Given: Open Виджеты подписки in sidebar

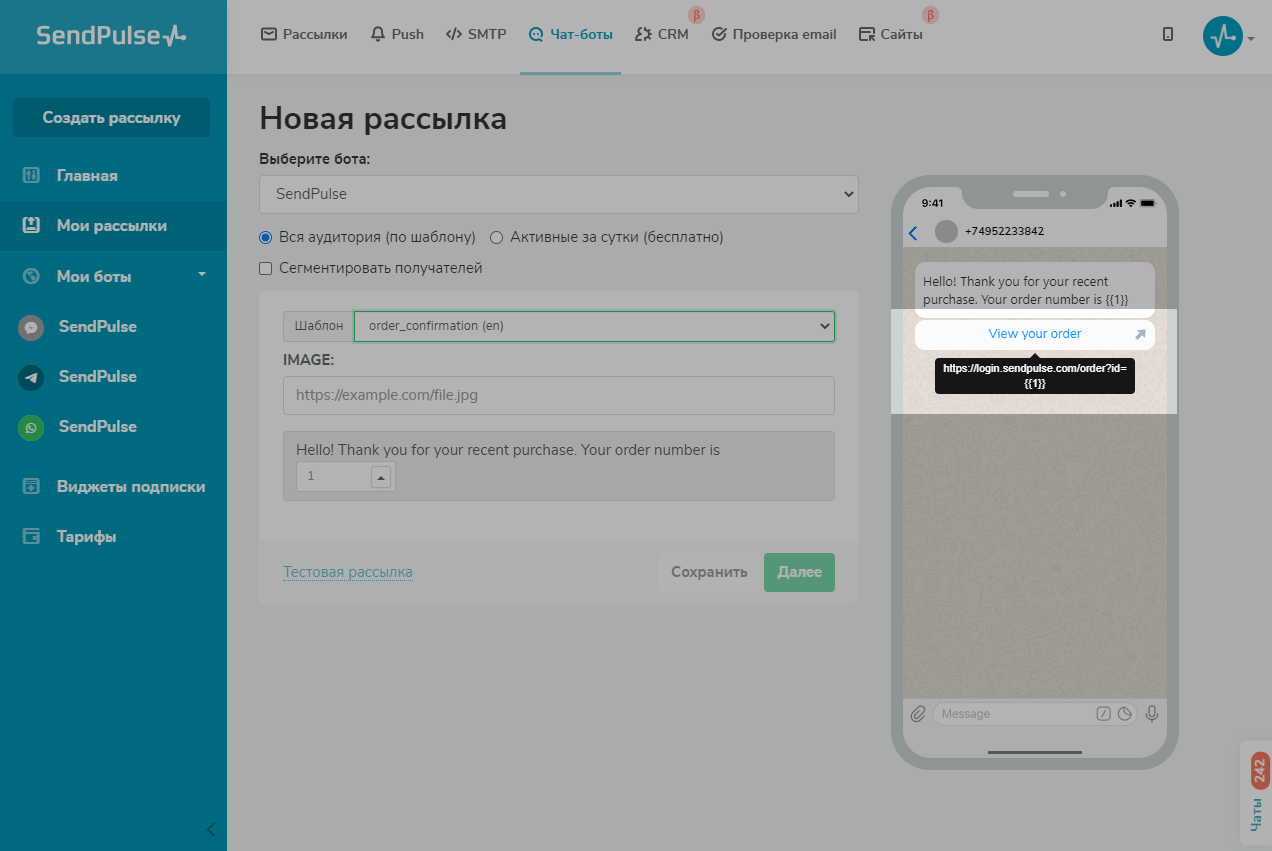Looking at the screenshot, I should pyautogui.click(x=113, y=487).
